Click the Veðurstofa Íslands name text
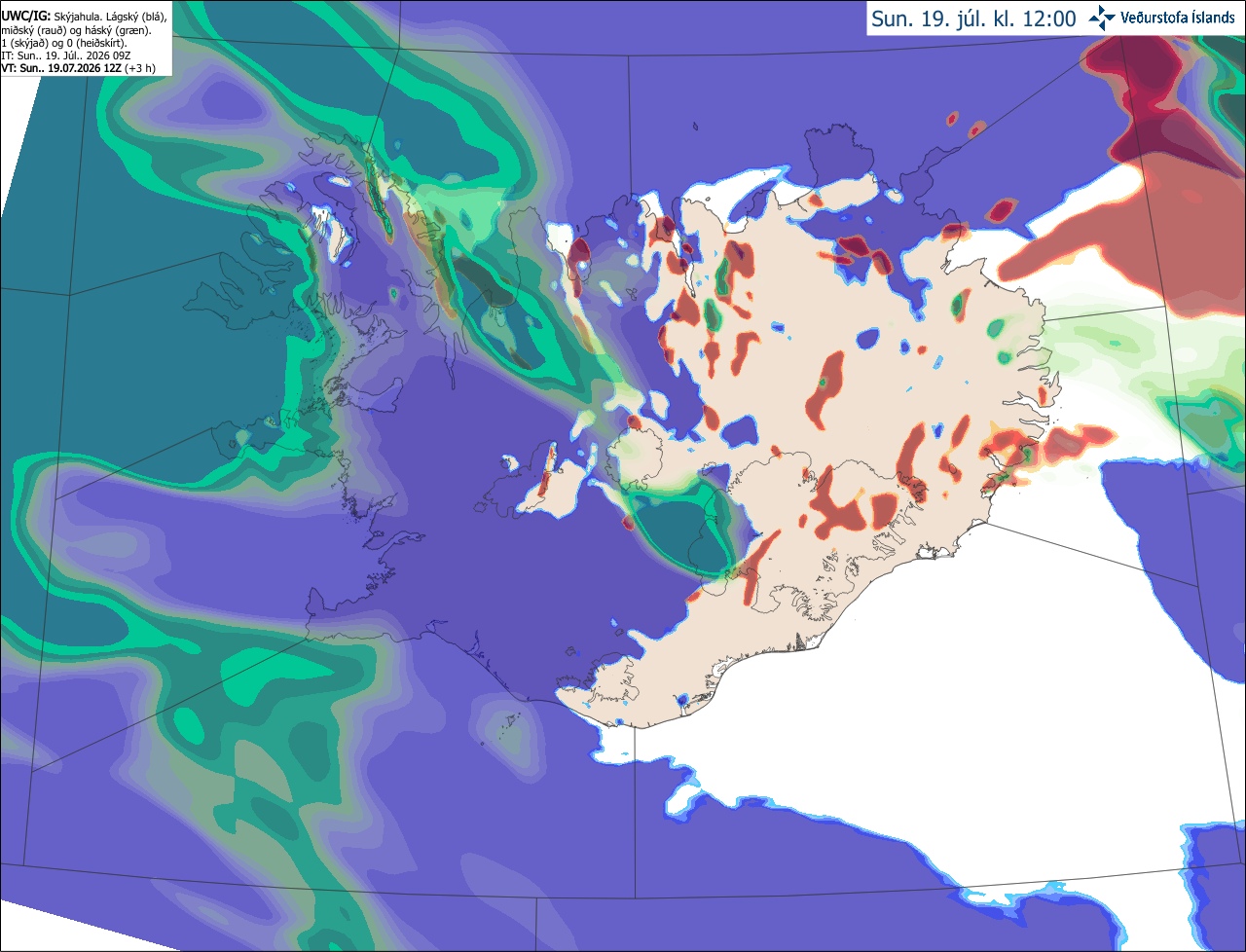 tap(1178, 18)
